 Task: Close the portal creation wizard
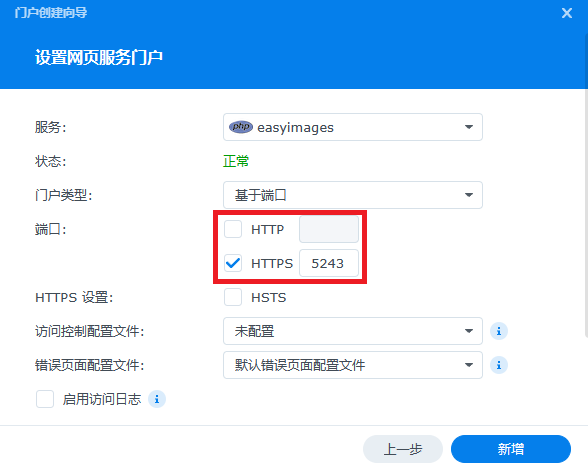[567, 14]
